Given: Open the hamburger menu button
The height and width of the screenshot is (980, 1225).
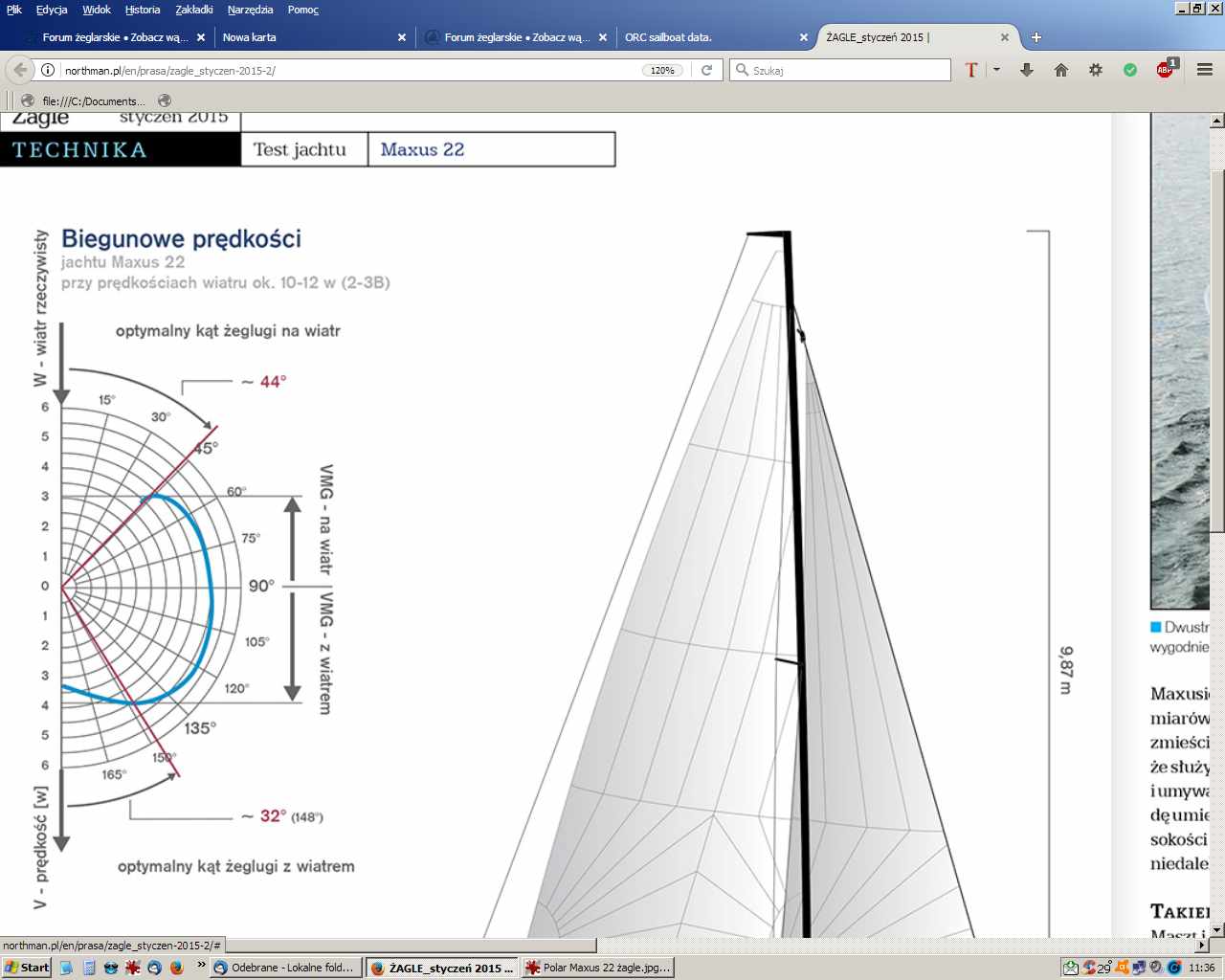Looking at the screenshot, I should [1205, 70].
